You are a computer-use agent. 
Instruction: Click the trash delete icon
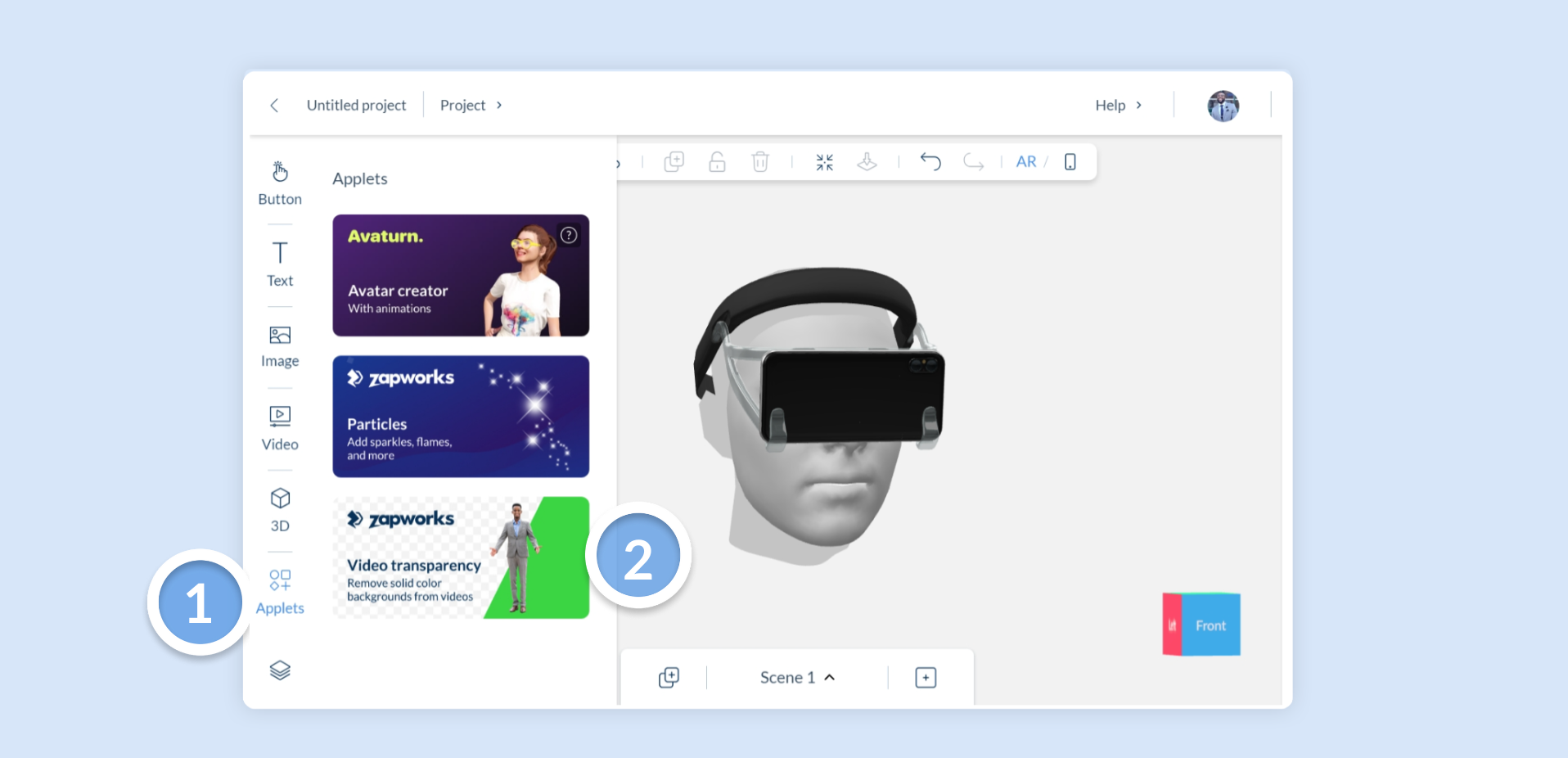[760, 162]
